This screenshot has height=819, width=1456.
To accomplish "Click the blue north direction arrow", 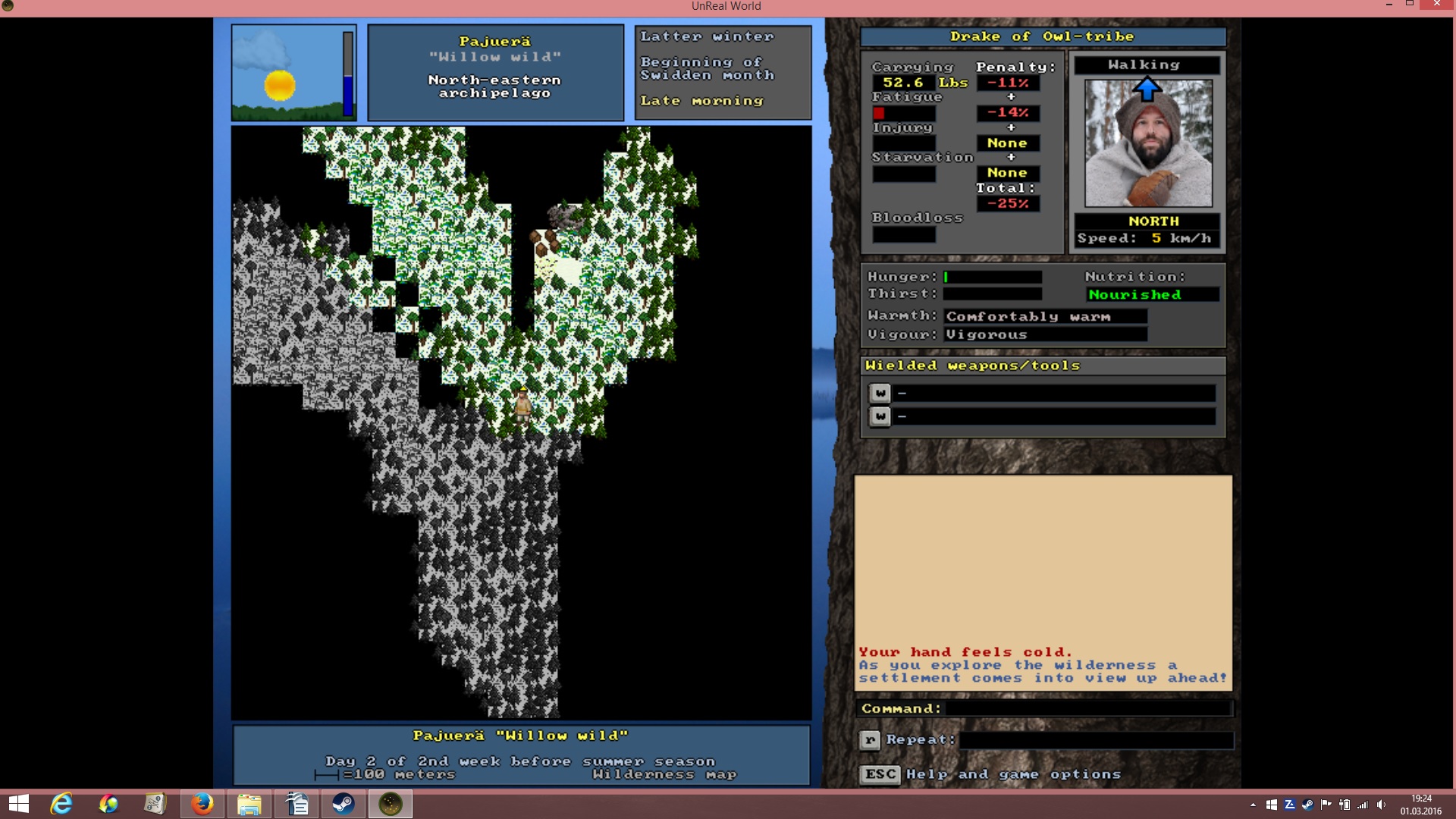I will tap(1147, 90).
